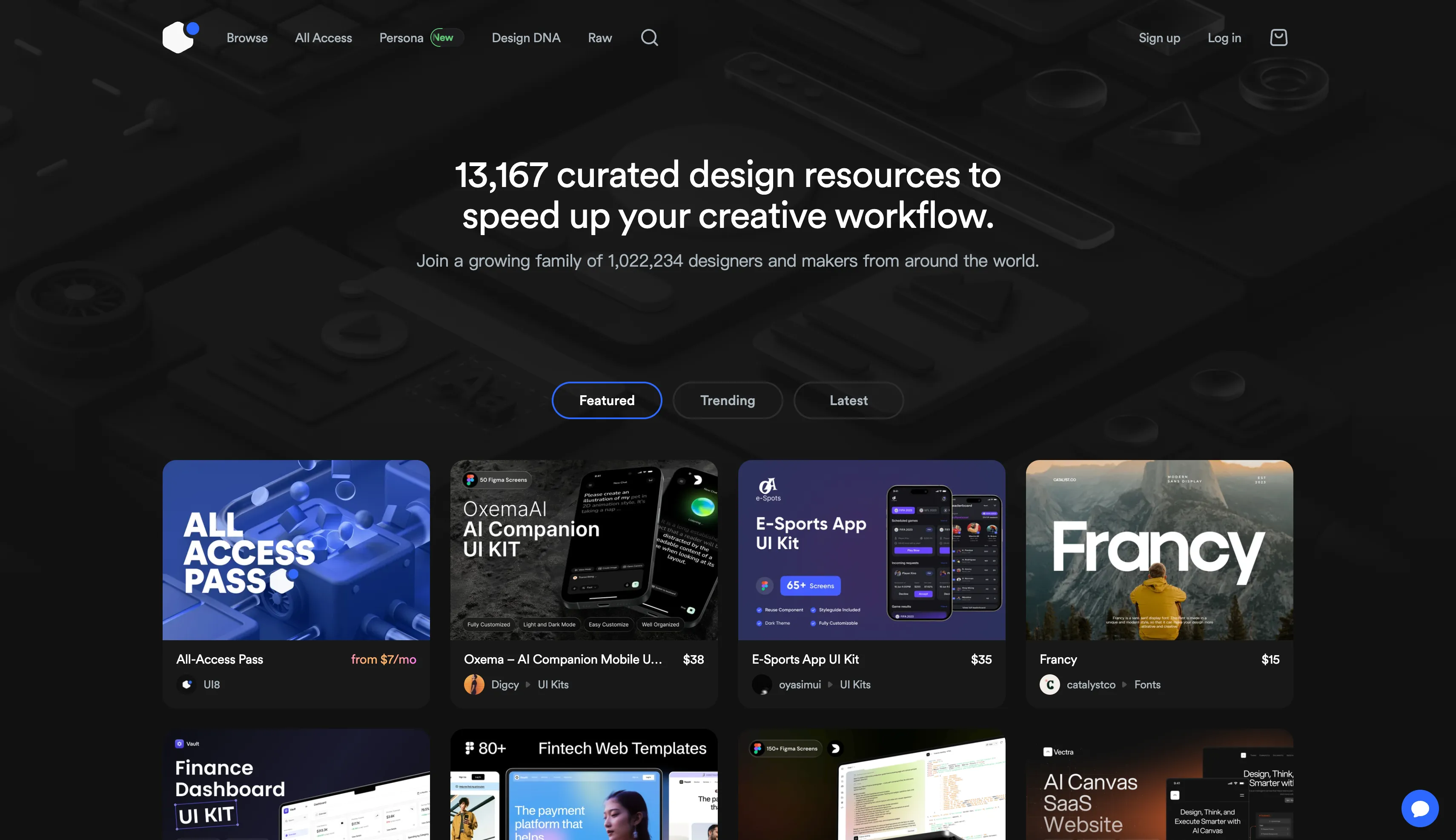Click the Log in link

coord(1224,38)
